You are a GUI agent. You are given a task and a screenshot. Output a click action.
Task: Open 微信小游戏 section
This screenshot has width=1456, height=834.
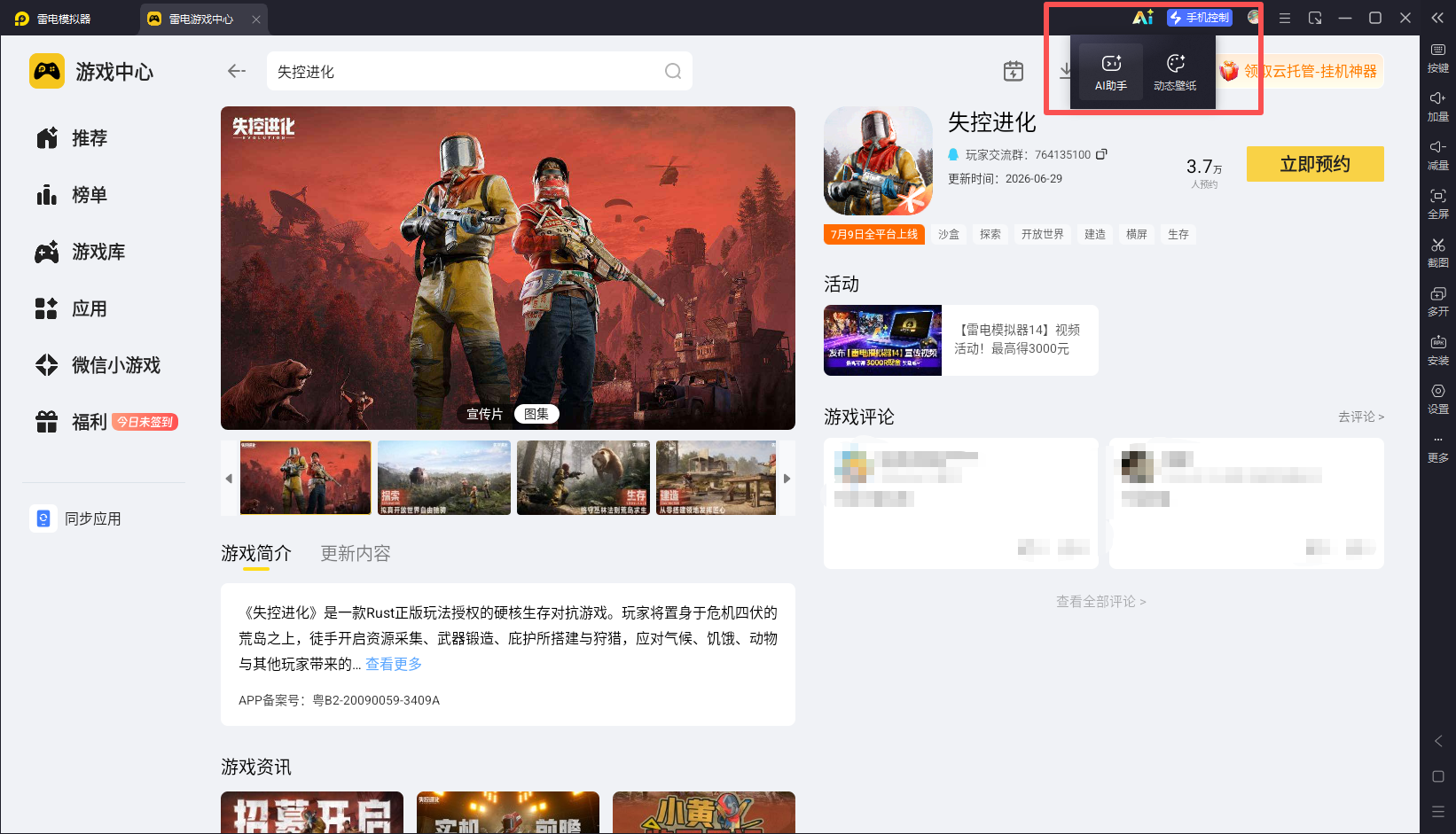coord(98,365)
